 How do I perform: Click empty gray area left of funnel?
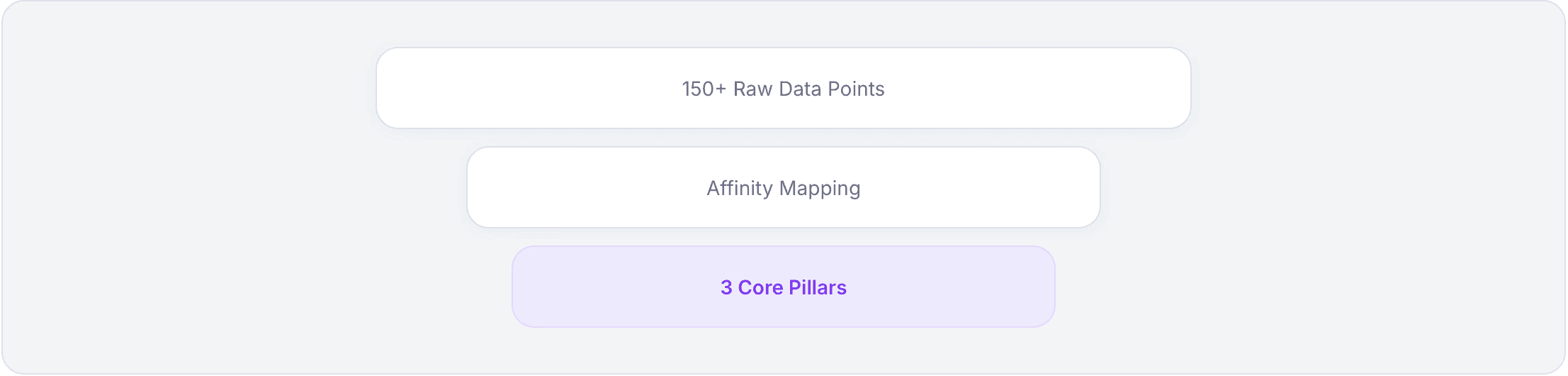coord(191,188)
